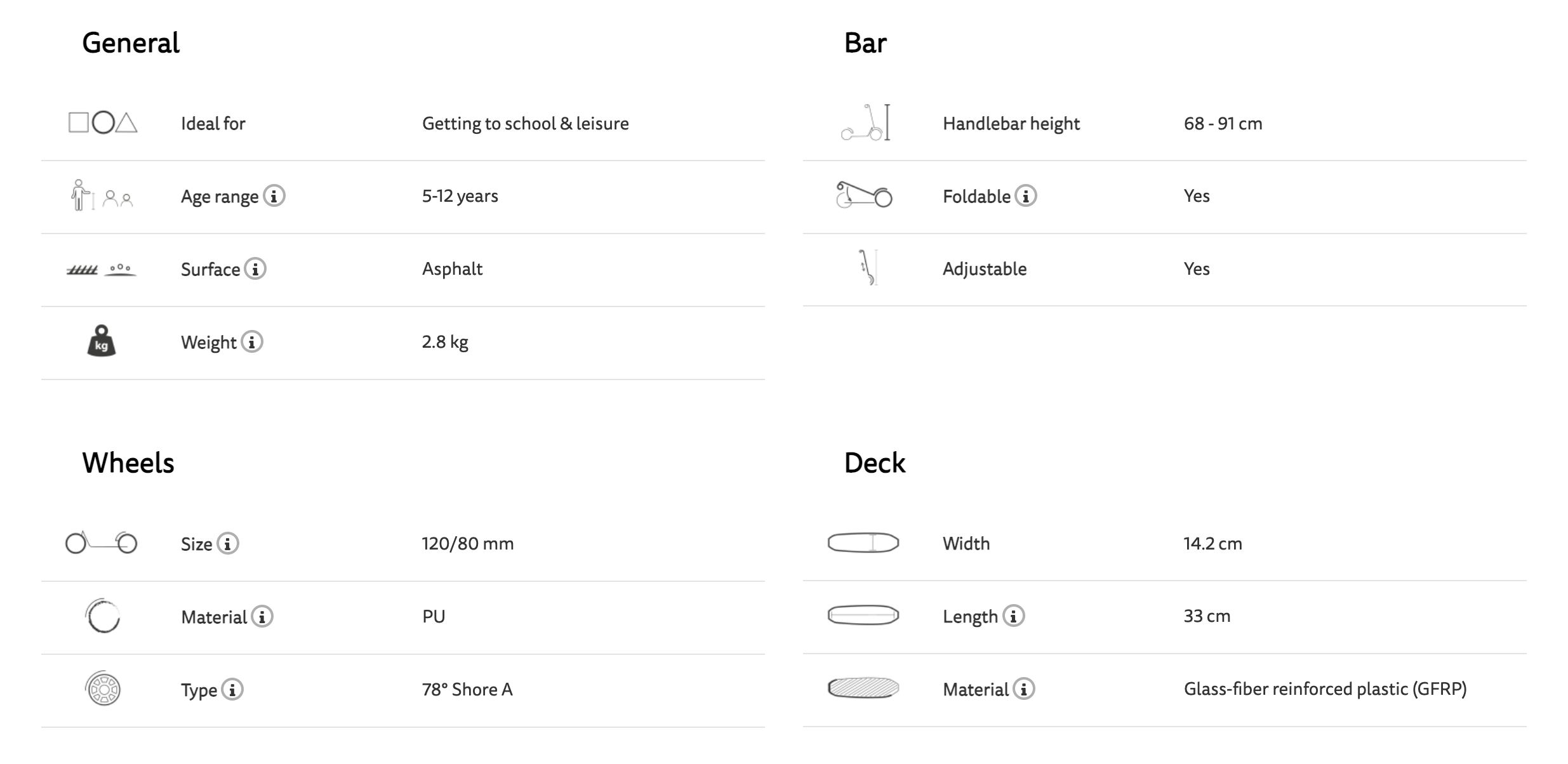Click the Handlebar height label
Screen dimensions: 1568x764
point(1011,123)
